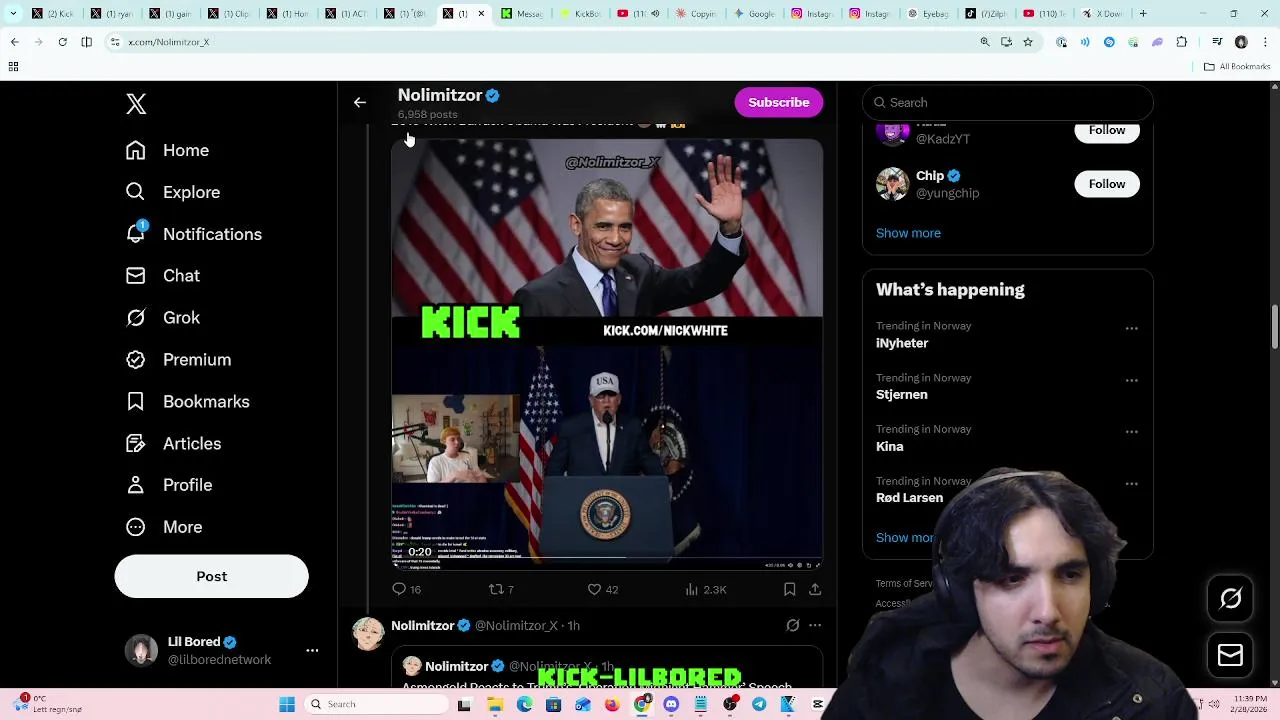
Task: Click the Post button
Action: (x=211, y=576)
